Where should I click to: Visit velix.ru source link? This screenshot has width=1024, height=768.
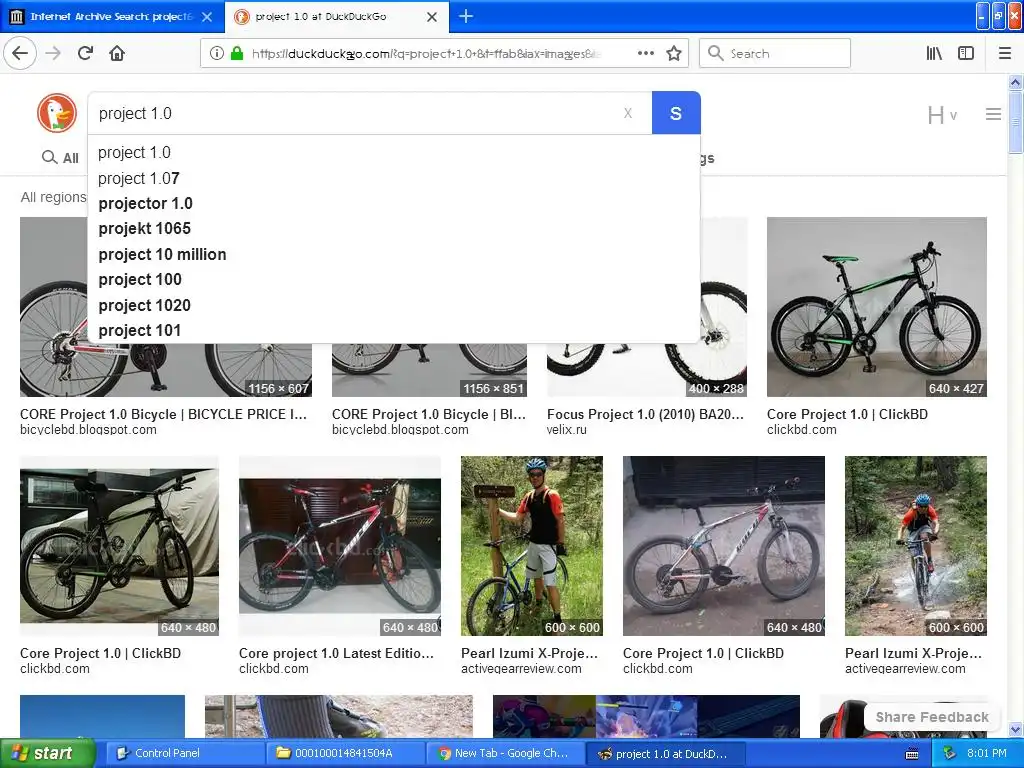(x=567, y=430)
